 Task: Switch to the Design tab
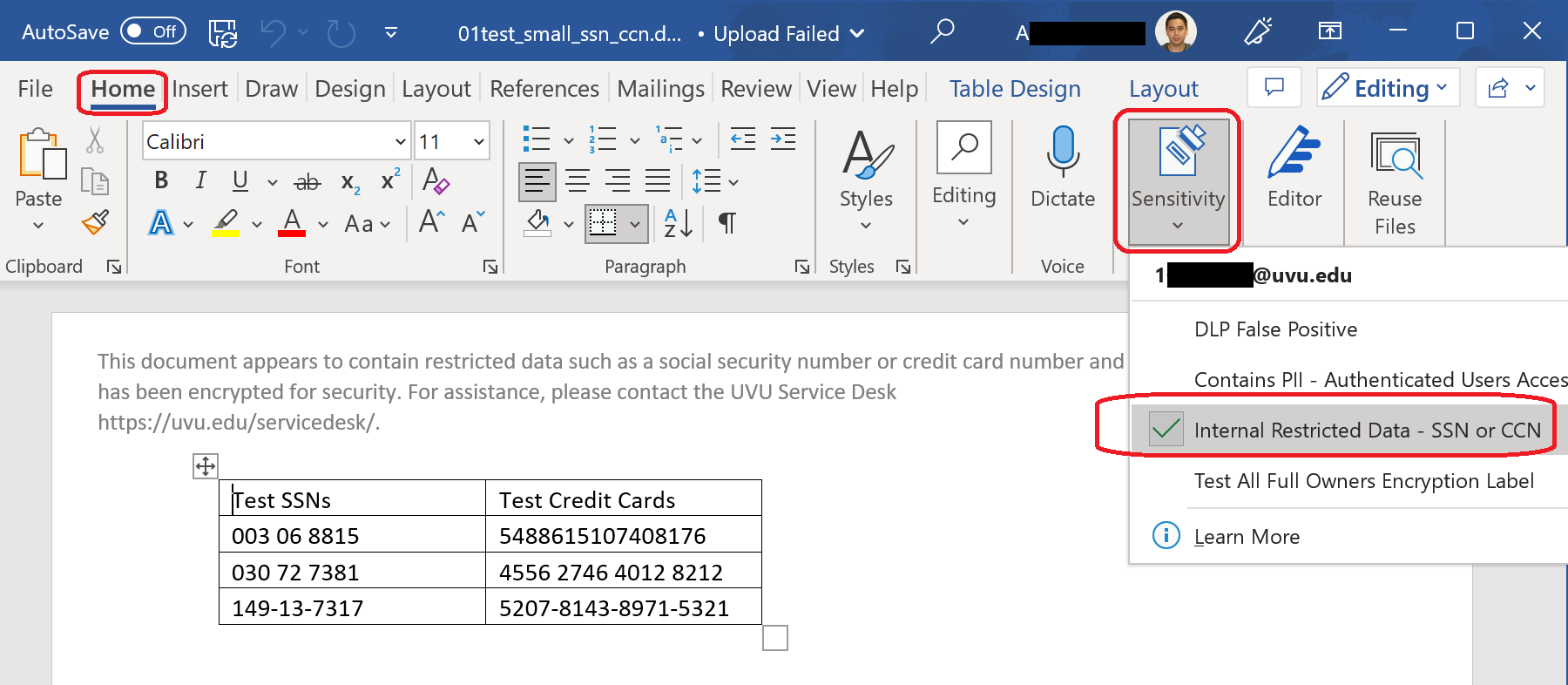[x=350, y=89]
